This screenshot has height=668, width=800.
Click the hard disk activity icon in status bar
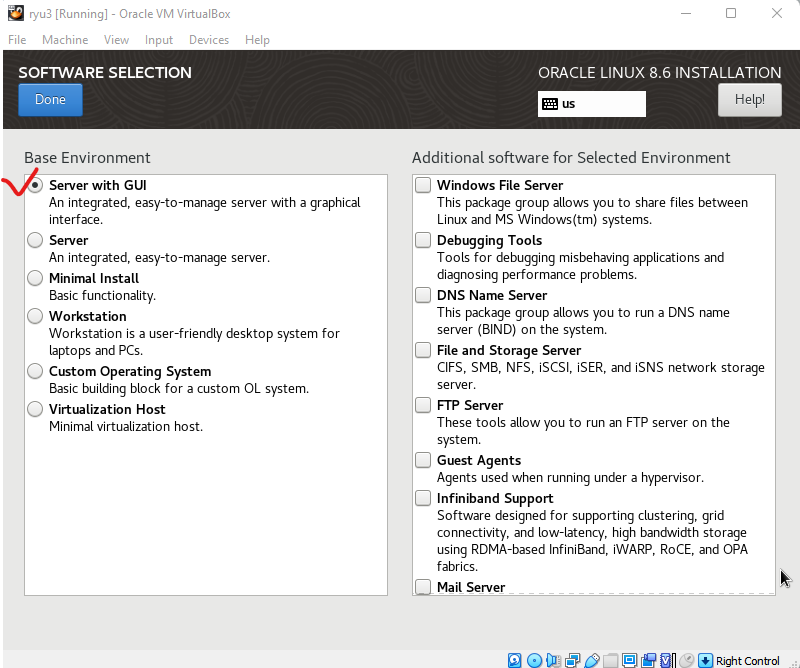click(514, 660)
